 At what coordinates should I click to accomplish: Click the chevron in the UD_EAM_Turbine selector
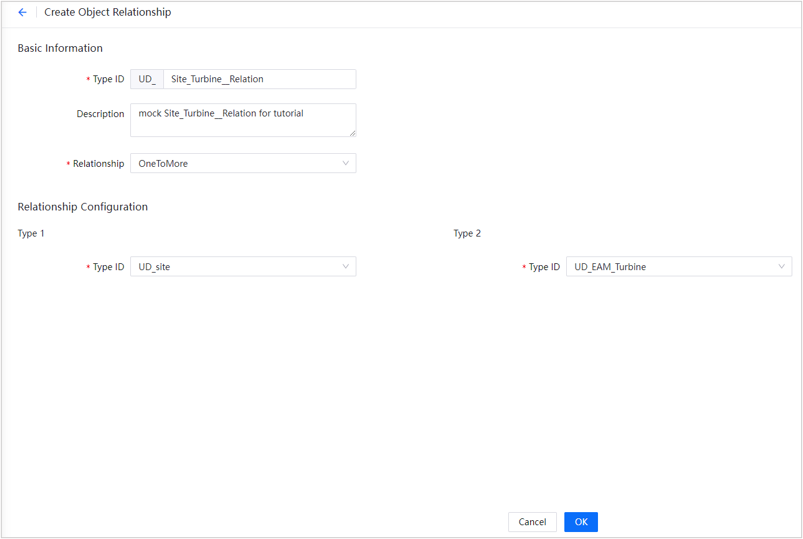tap(781, 267)
